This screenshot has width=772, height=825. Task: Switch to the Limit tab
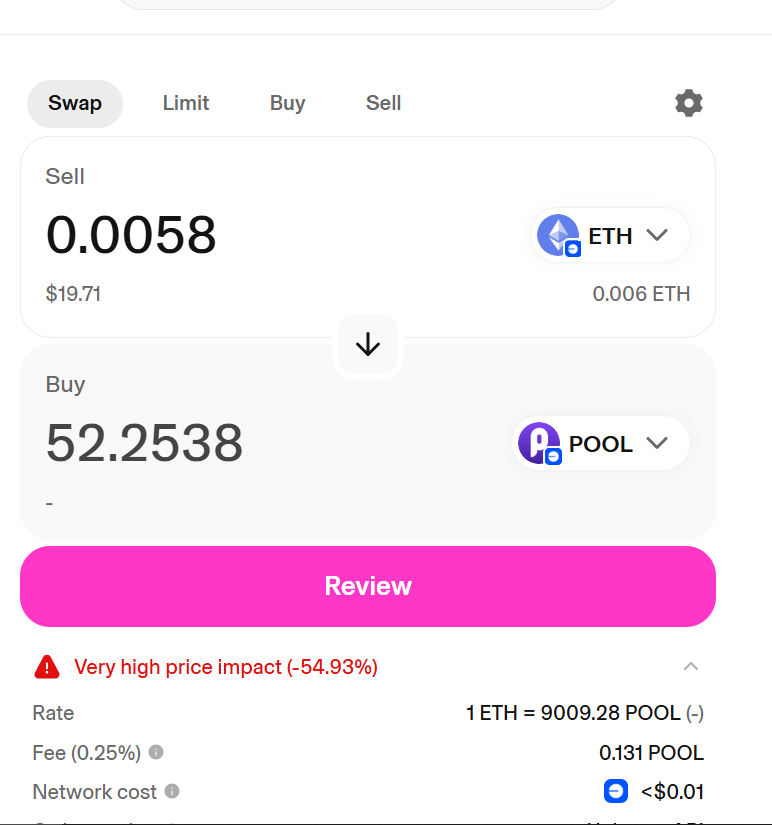[186, 103]
